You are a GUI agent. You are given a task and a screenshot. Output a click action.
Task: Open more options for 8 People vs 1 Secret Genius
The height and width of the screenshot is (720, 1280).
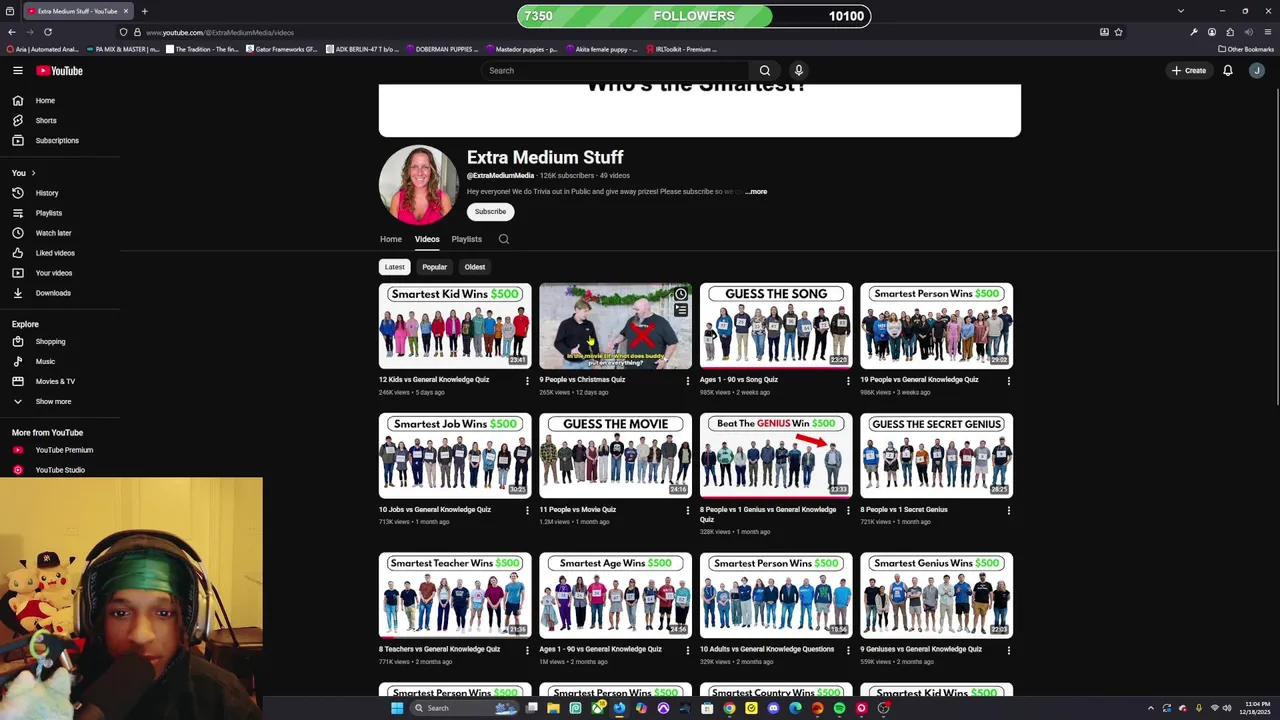1008,510
